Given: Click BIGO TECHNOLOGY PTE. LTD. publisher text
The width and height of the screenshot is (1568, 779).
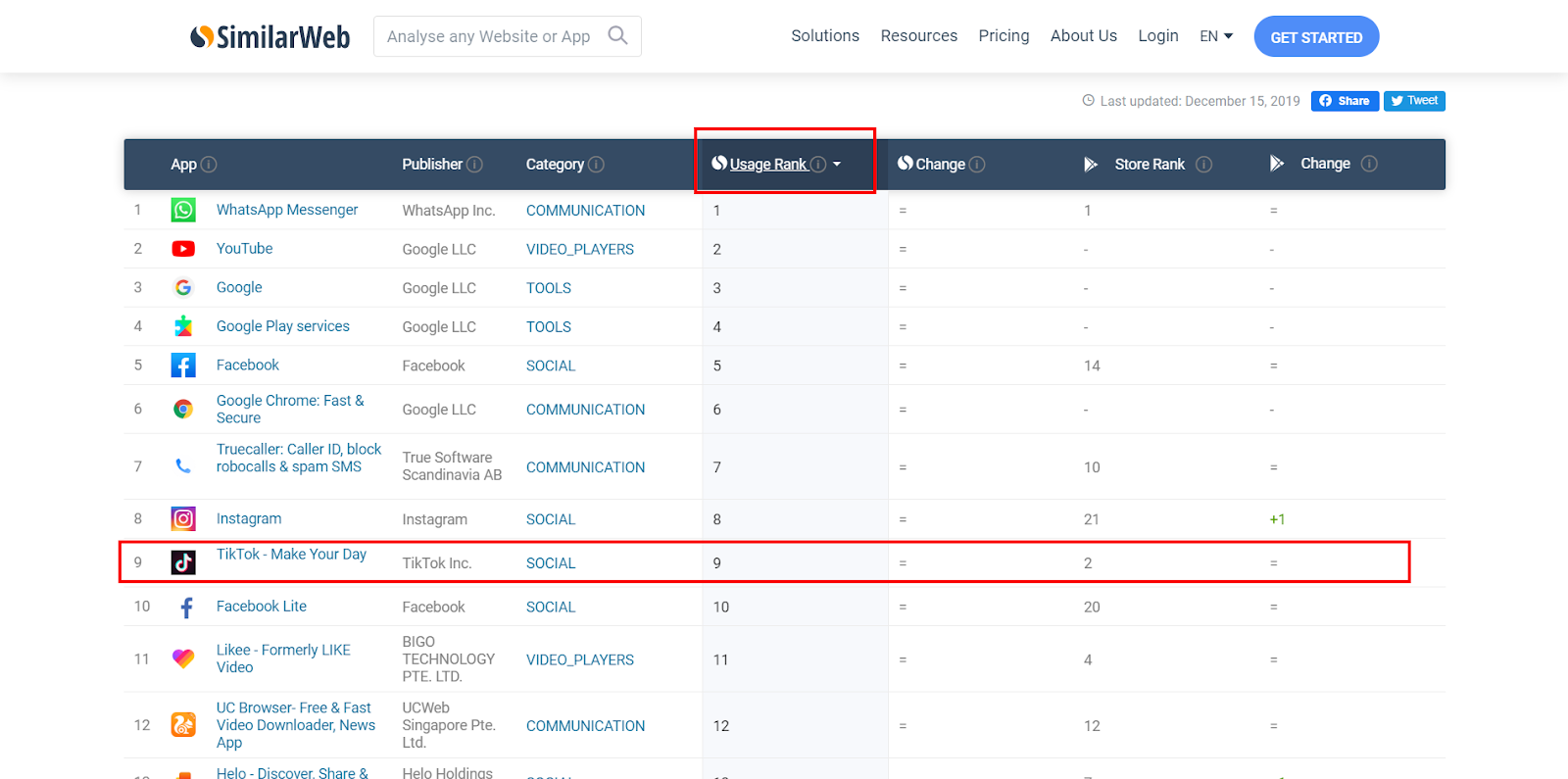Looking at the screenshot, I should click(449, 659).
